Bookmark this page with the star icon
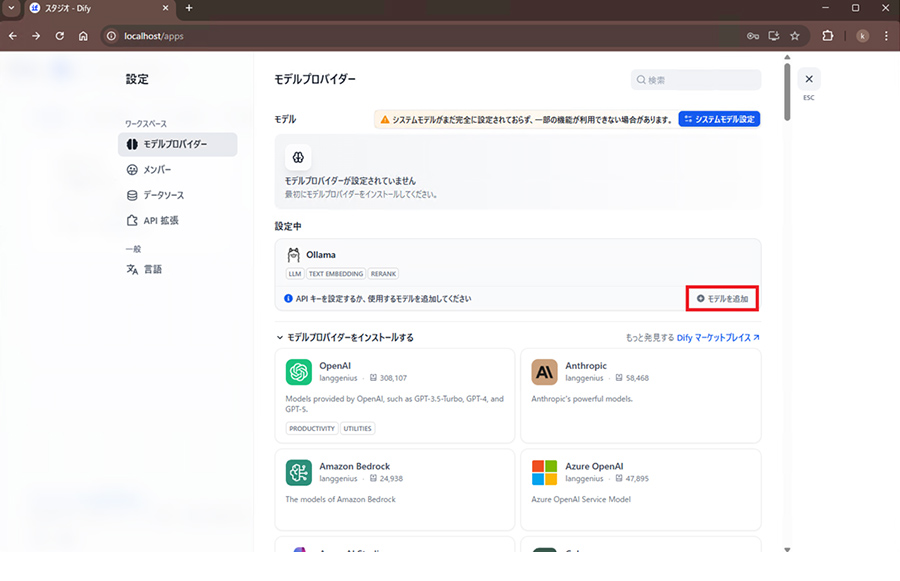Viewport: 900px width, 581px height. pos(795,36)
